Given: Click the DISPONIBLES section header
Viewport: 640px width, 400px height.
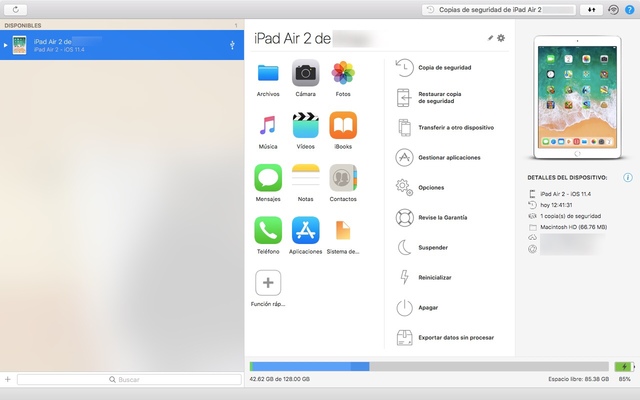Looking at the screenshot, I should 23,25.
